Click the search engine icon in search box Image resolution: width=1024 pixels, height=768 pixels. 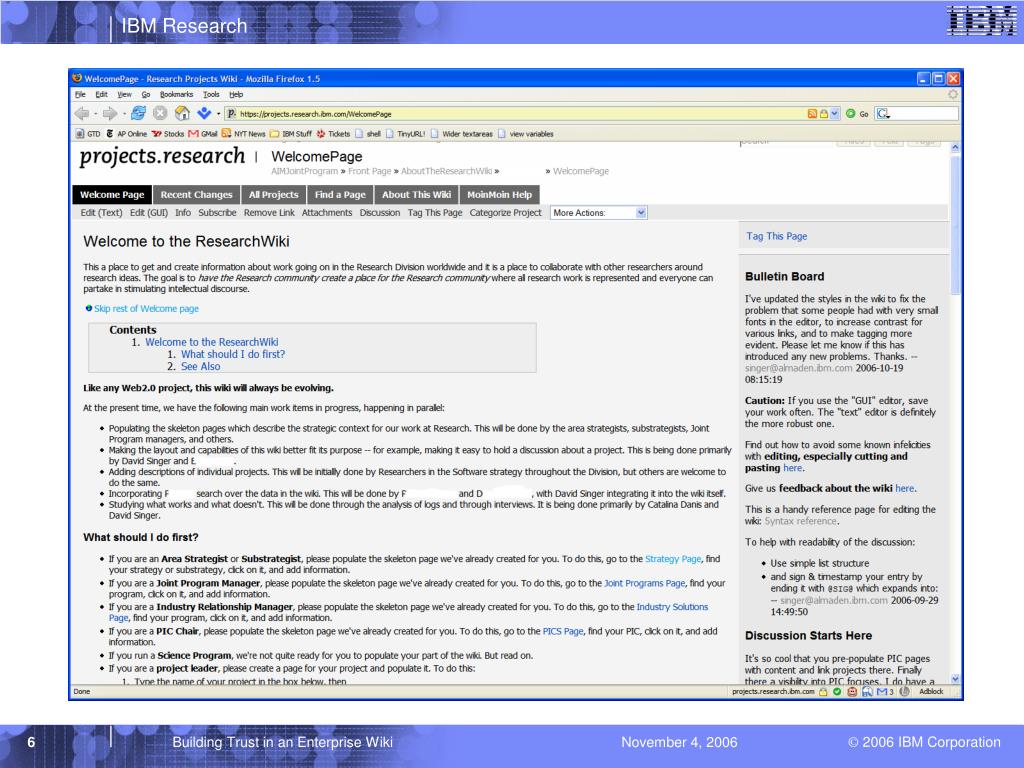(x=884, y=114)
